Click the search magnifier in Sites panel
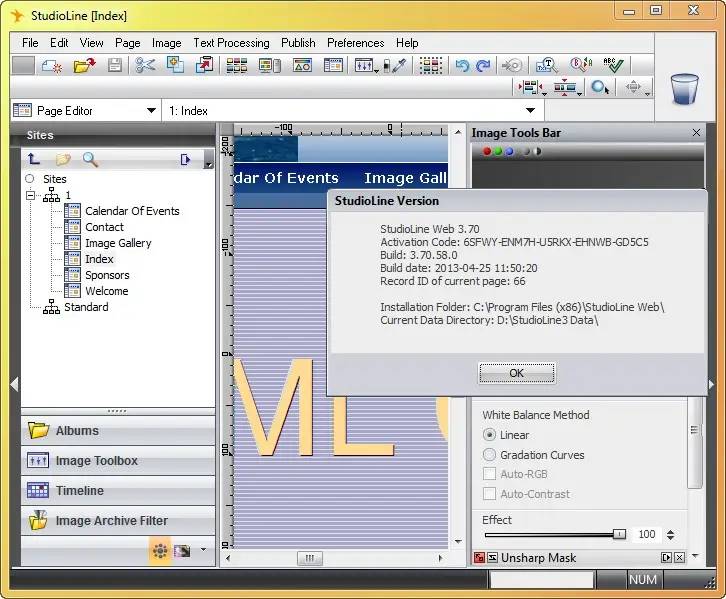Image resolution: width=726 pixels, height=599 pixels. pos(90,159)
